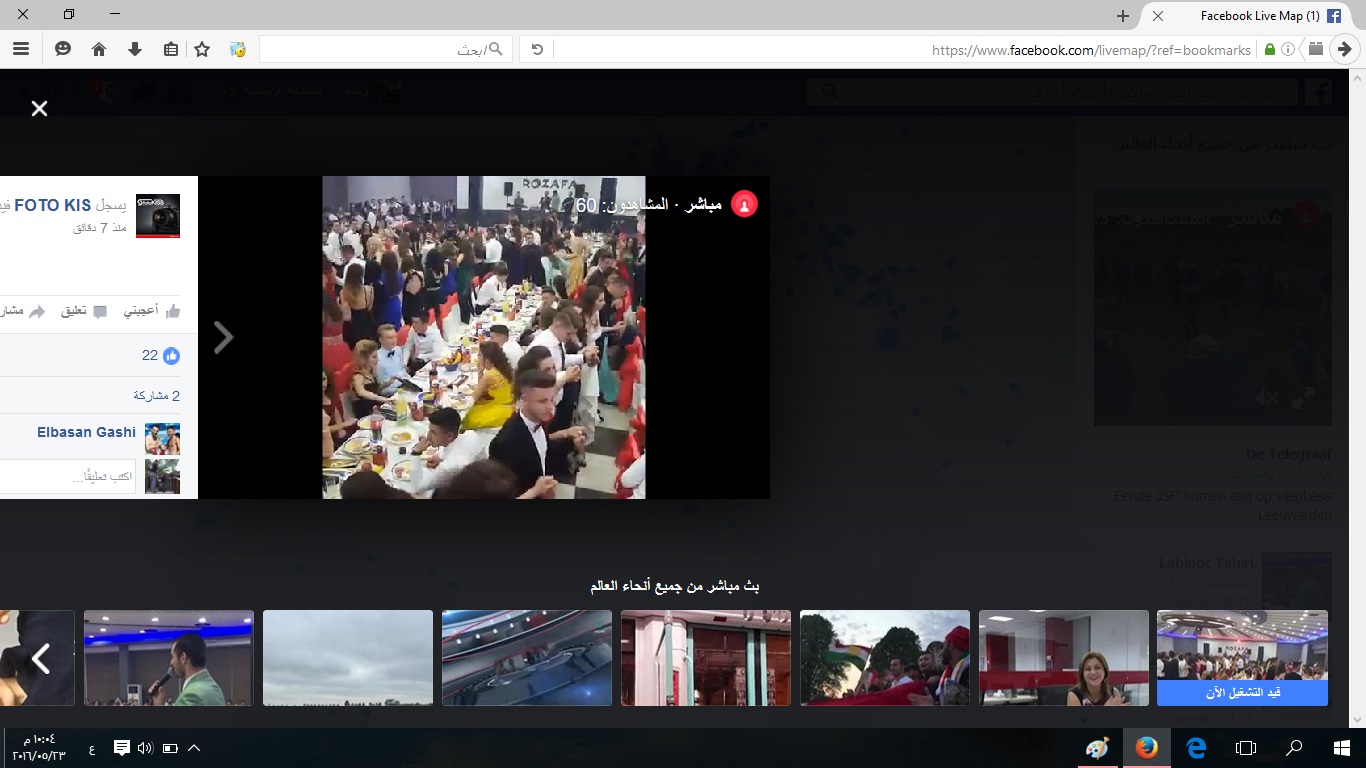Image resolution: width=1366 pixels, height=768 pixels.
Task: Click the live video player of the banquet
Action: tap(484, 337)
